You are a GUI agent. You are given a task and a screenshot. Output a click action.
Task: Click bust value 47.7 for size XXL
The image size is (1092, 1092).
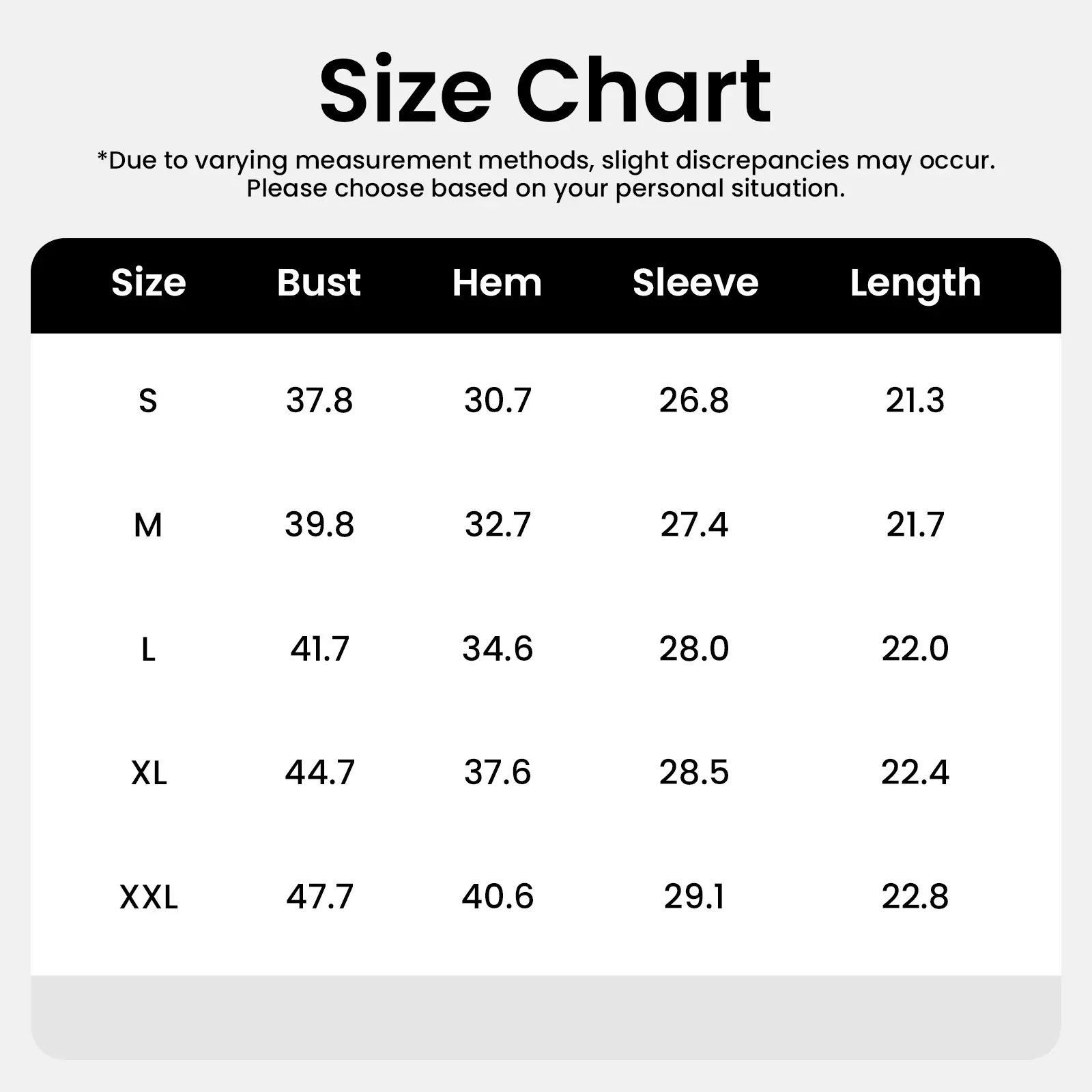[319, 896]
